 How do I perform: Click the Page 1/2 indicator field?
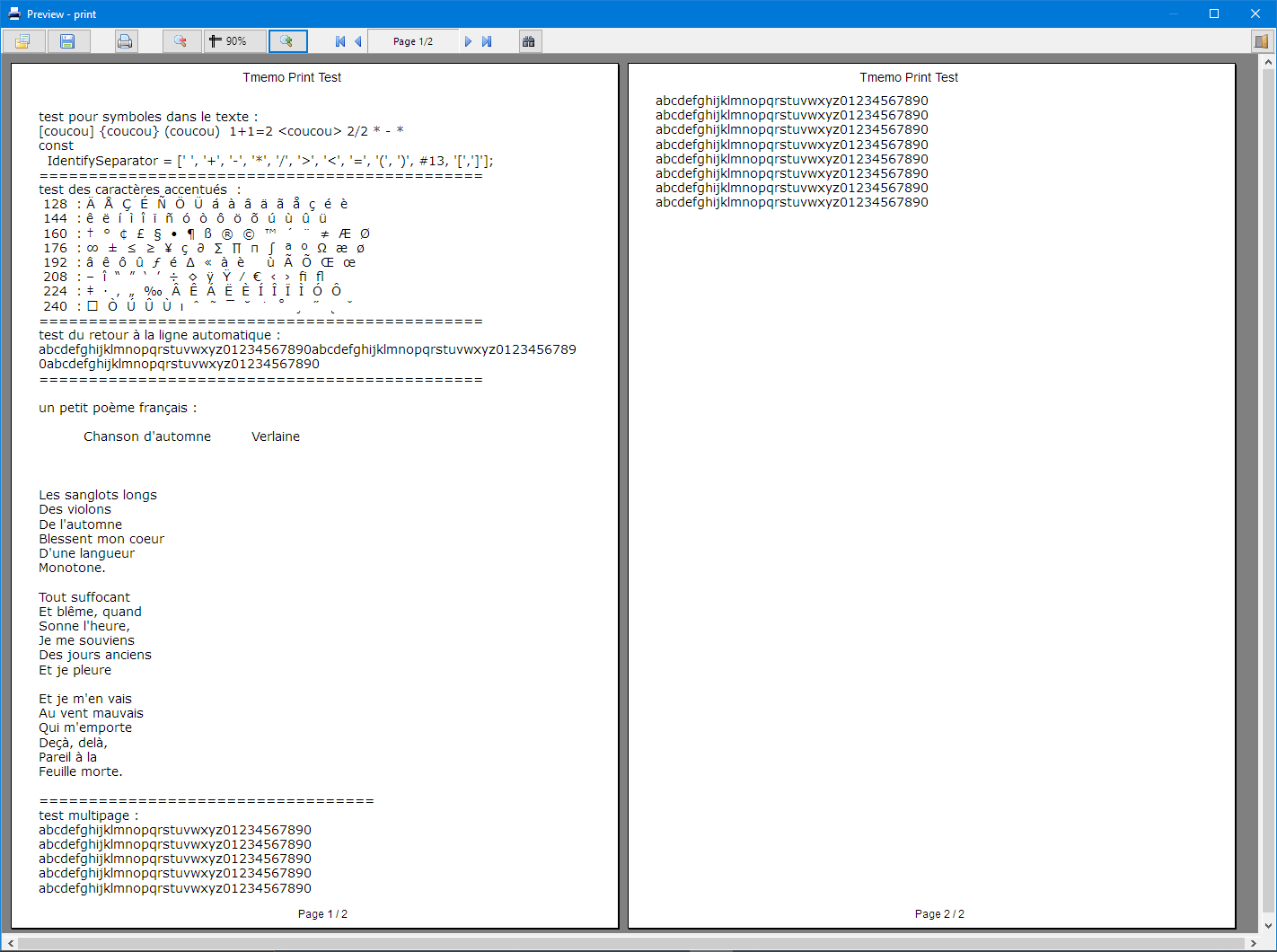click(x=413, y=41)
